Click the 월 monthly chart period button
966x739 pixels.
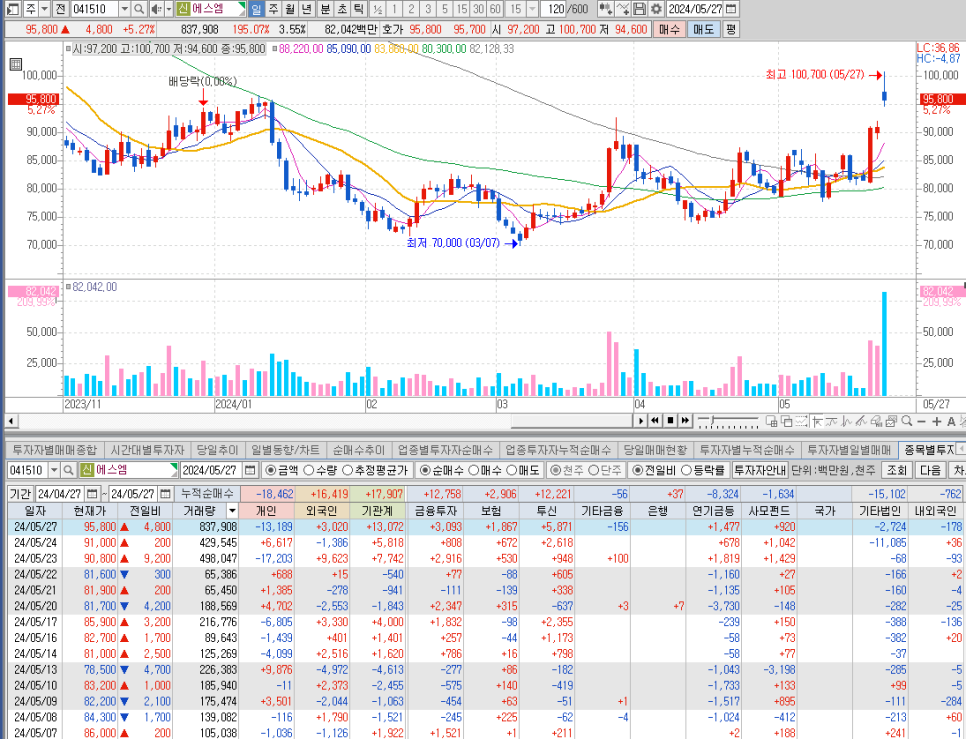click(x=290, y=9)
